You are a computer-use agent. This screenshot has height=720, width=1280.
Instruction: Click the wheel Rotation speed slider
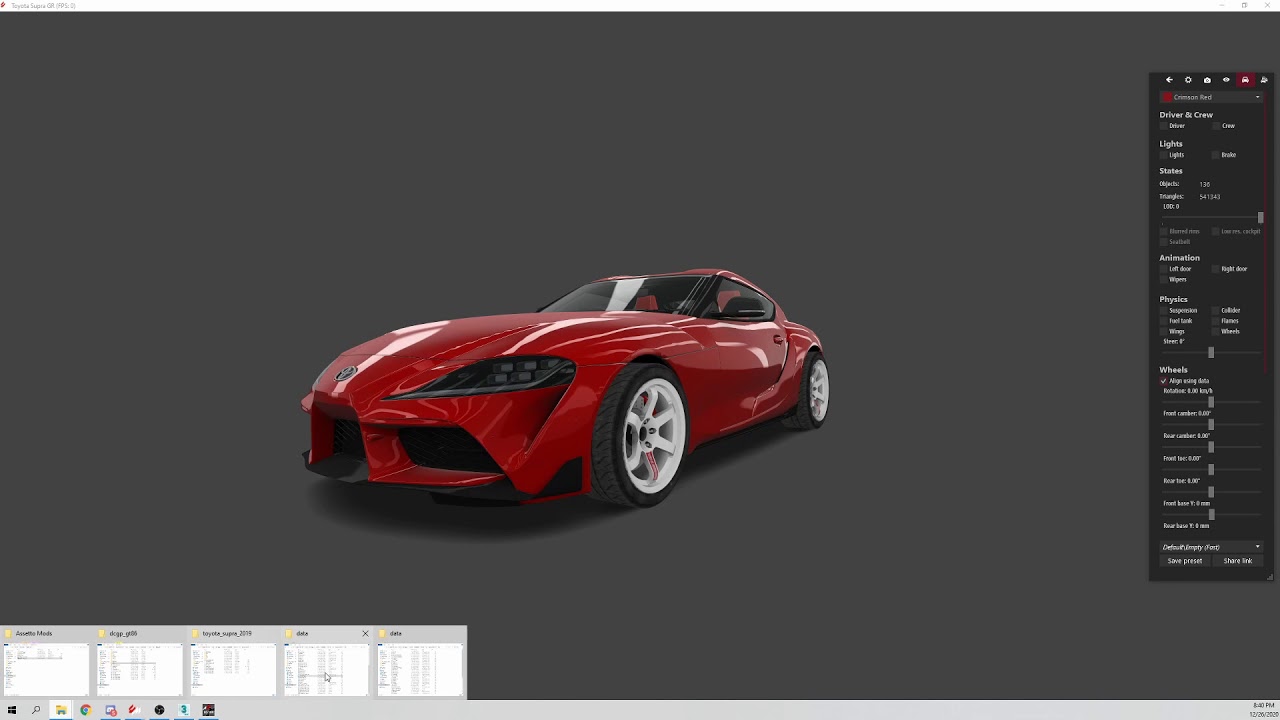click(x=1212, y=402)
